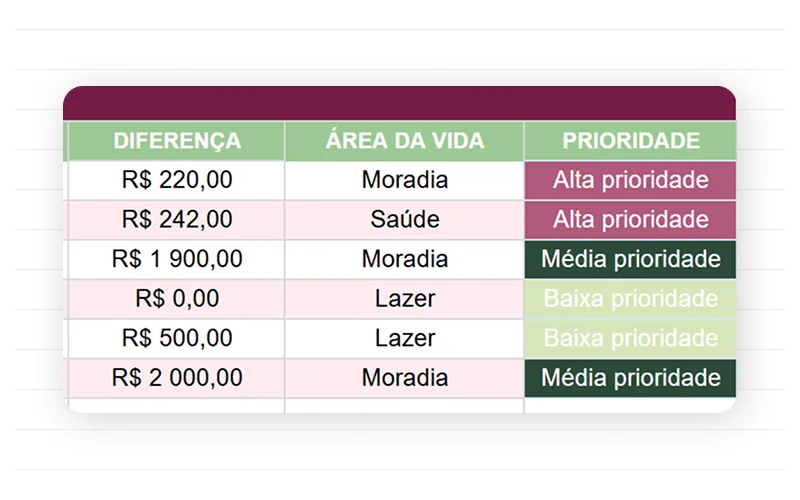Image resolution: width=800 pixels, height=500 pixels.
Task: Open Alta prioridade dropdown in Saúde row
Action: pyautogui.click(x=630, y=219)
